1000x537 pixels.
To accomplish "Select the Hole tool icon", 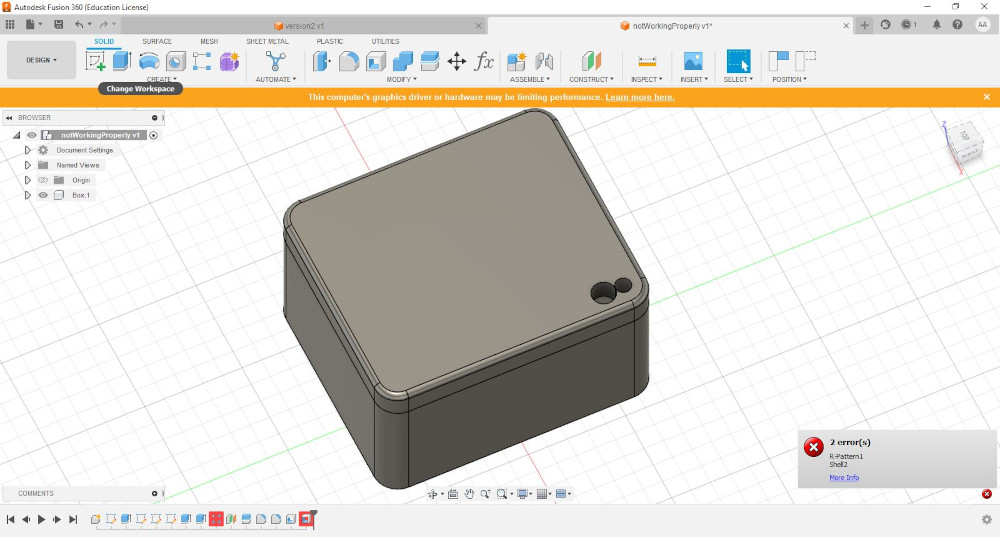I will [175, 61].
